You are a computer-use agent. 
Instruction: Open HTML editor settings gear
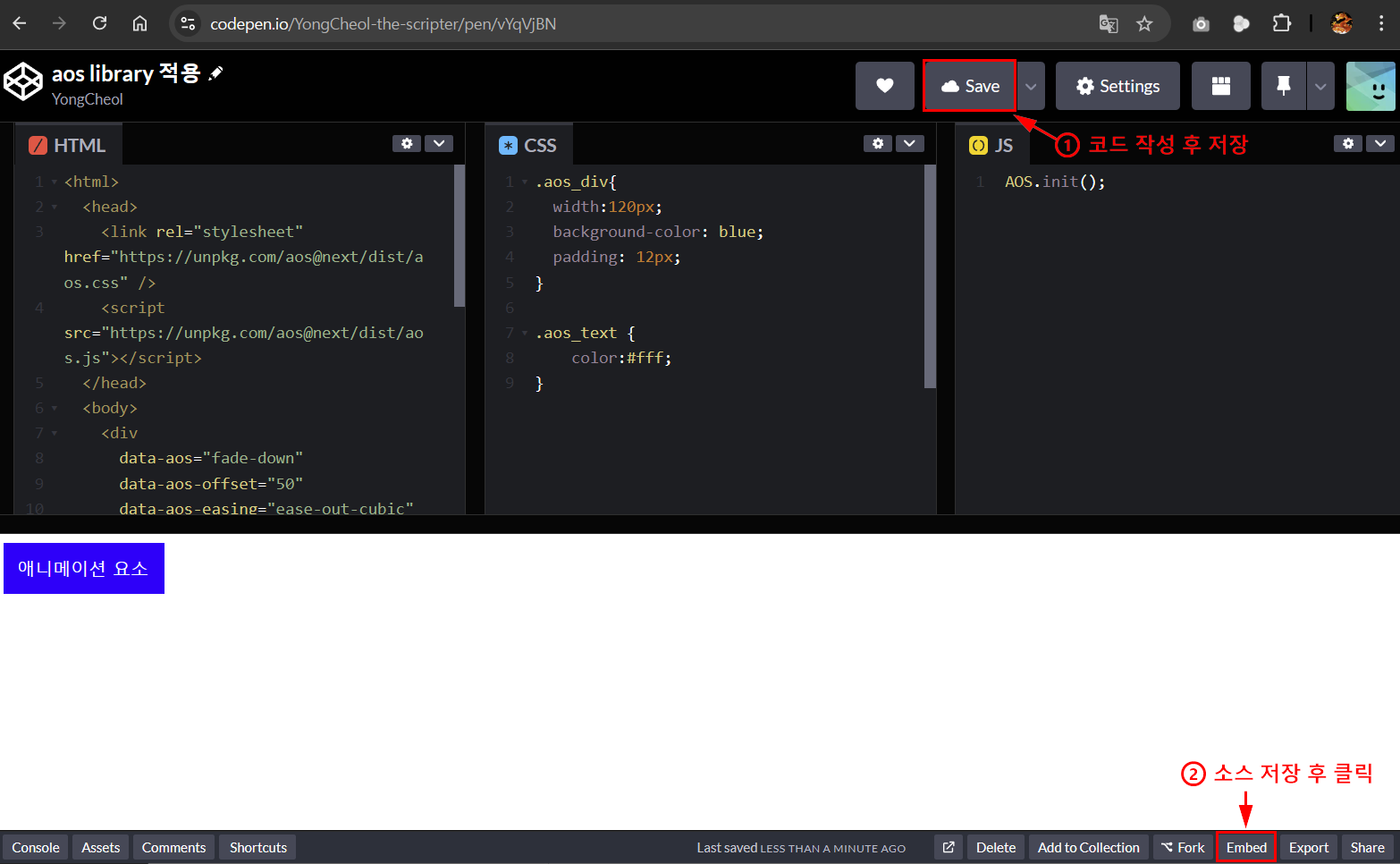click(407, 143)
